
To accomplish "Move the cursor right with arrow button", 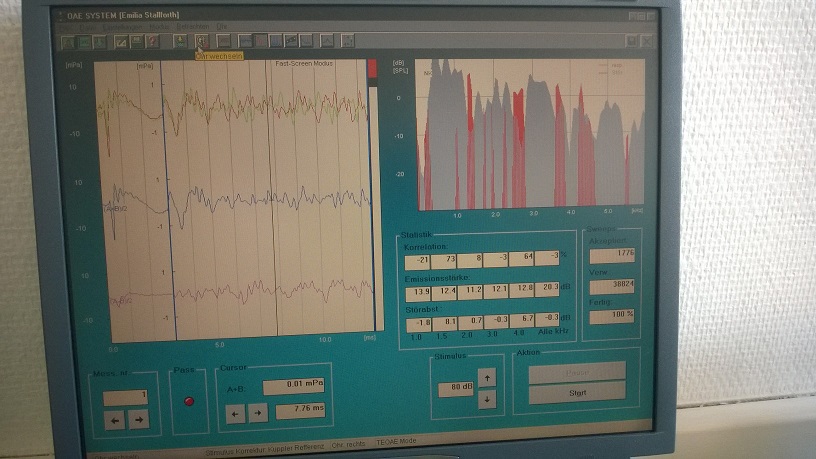I will (256, 412).
